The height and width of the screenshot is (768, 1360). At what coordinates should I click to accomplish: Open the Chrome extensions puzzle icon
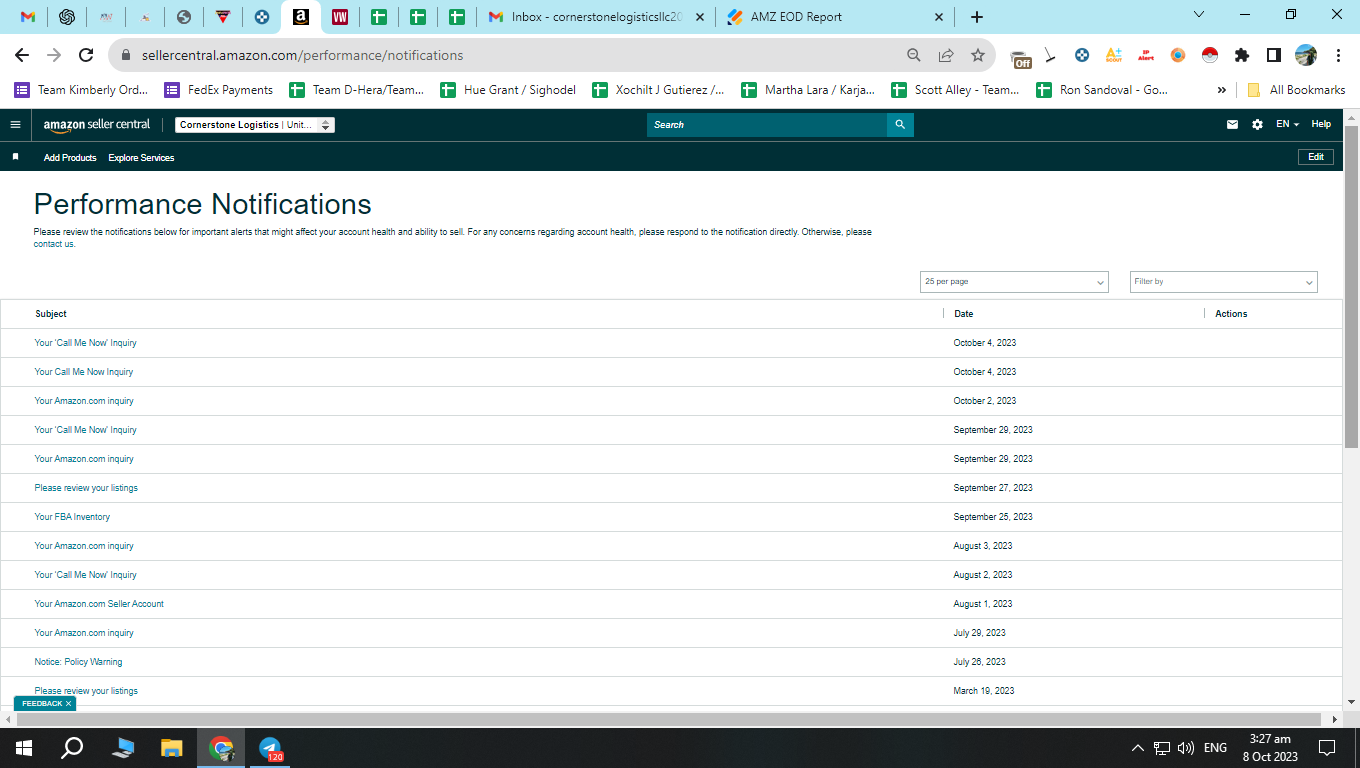[x=1241, y=55]
